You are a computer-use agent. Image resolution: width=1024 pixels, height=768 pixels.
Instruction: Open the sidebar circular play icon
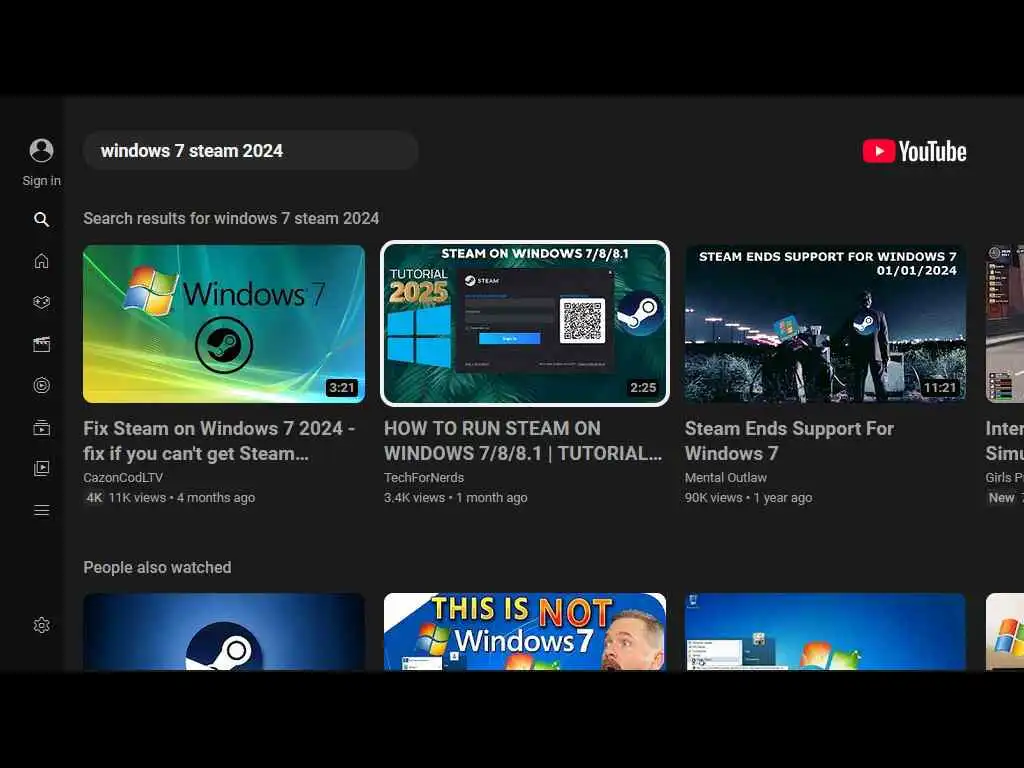(41, 385)
